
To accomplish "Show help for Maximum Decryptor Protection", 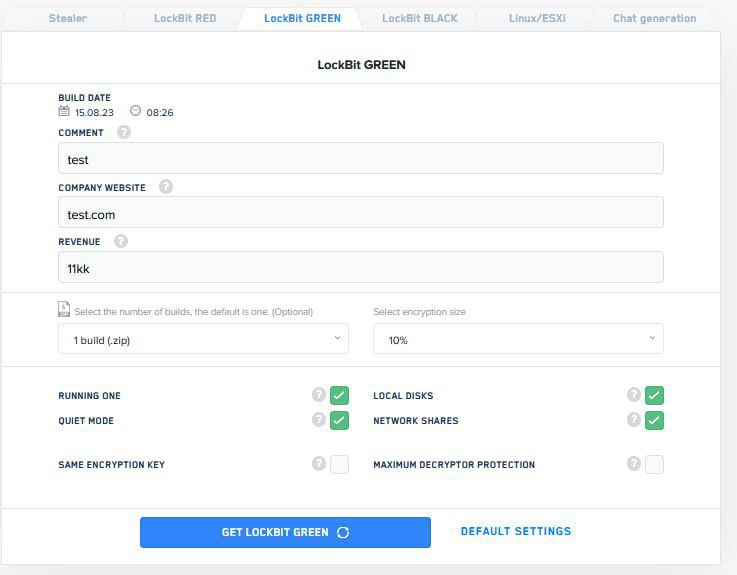I will (x=634, y=464).
